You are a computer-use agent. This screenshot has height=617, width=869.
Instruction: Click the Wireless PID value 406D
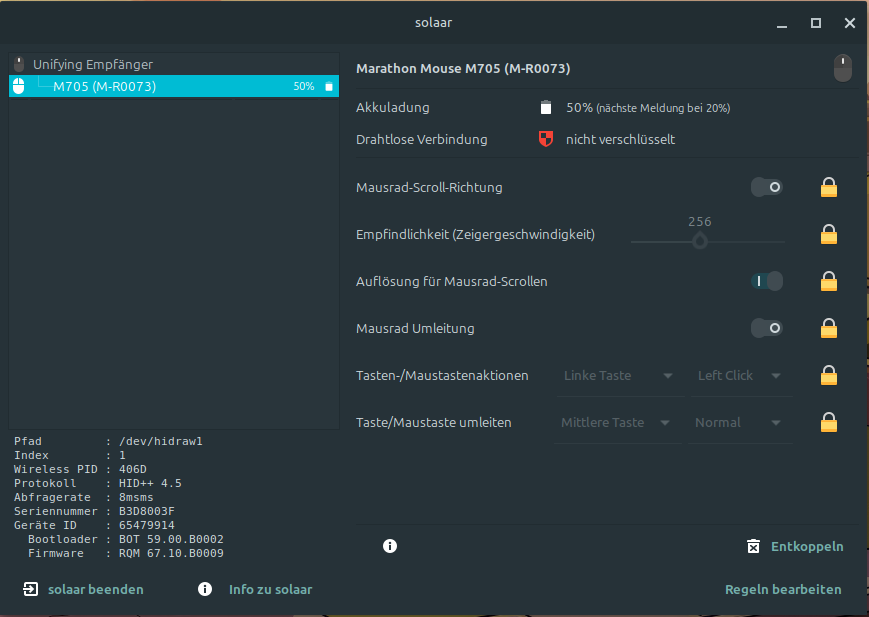tap(132, 469)
